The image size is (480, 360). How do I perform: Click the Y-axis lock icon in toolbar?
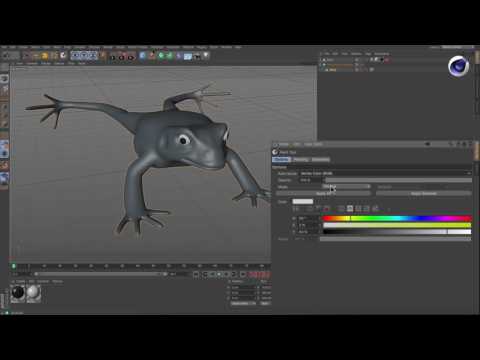84,56
